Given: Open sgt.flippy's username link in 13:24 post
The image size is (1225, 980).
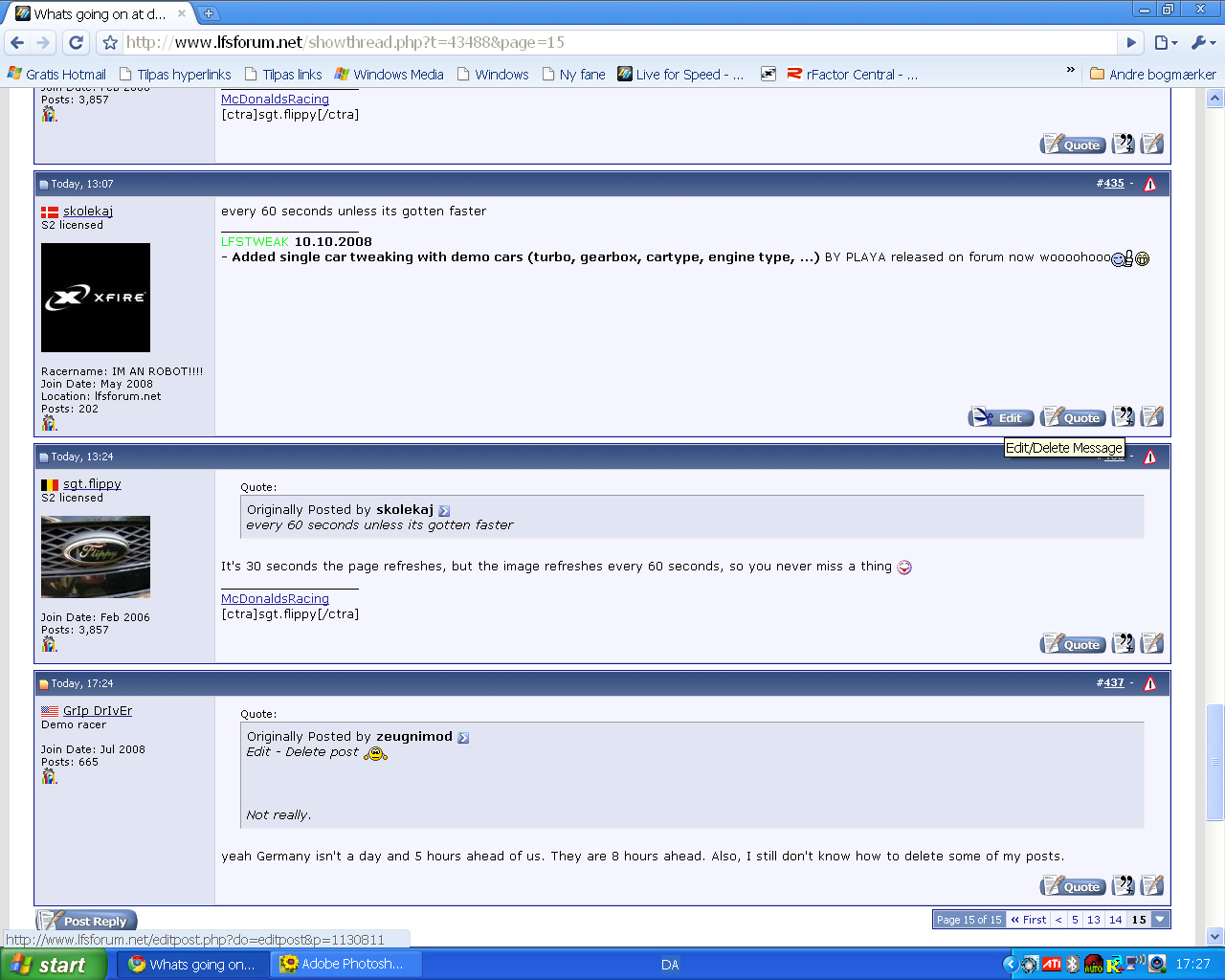Looking at the screenshot, I should coord(92,484).
